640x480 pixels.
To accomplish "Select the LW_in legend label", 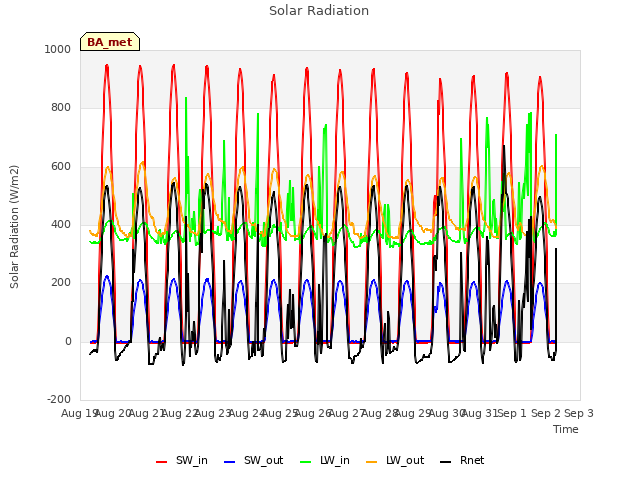I will pyautogui.click(x=335, y=460).
